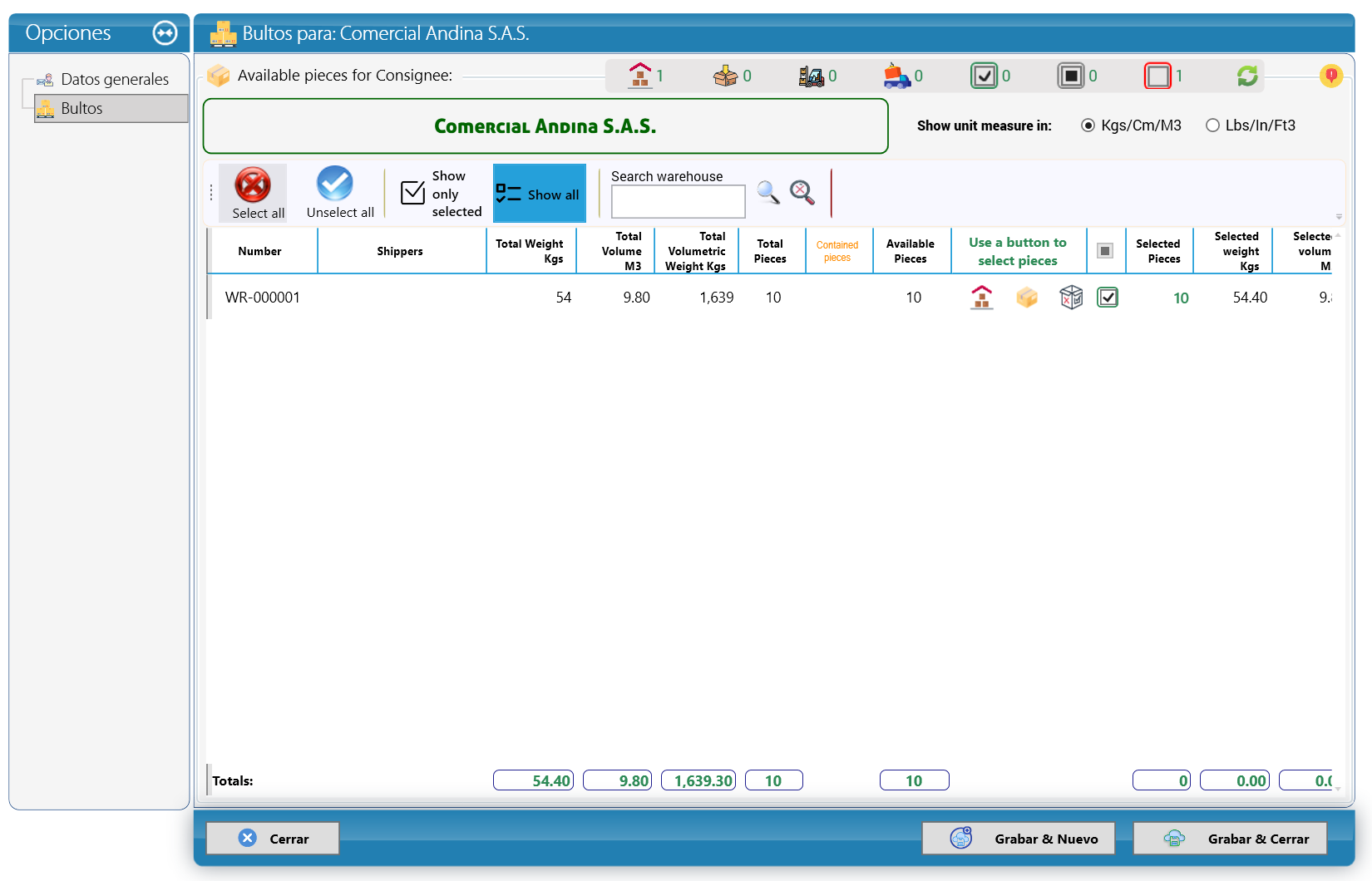Screen dimensions: 1372x881
Task: Toggle the header select-all square checkbox
Action: tap(1105, 251)
